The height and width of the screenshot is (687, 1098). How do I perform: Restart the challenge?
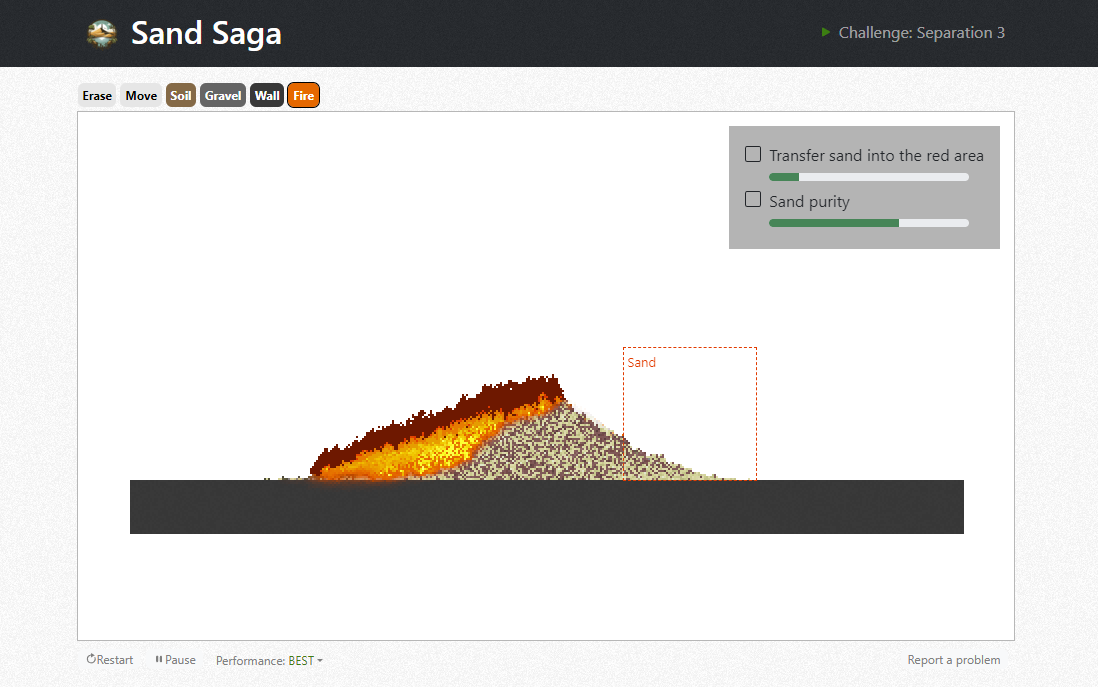(110, 660)
